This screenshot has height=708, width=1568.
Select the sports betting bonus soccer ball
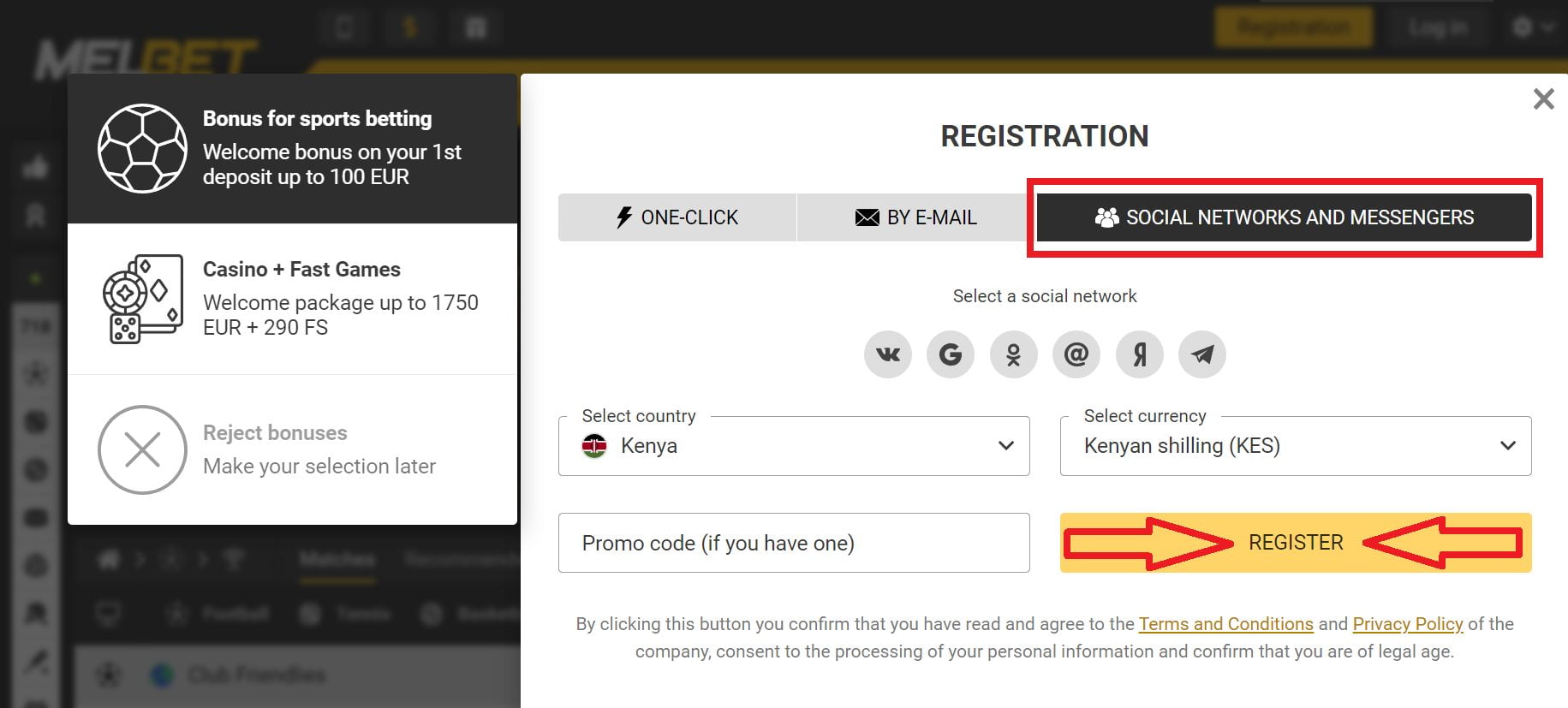(x=142, y=148)
